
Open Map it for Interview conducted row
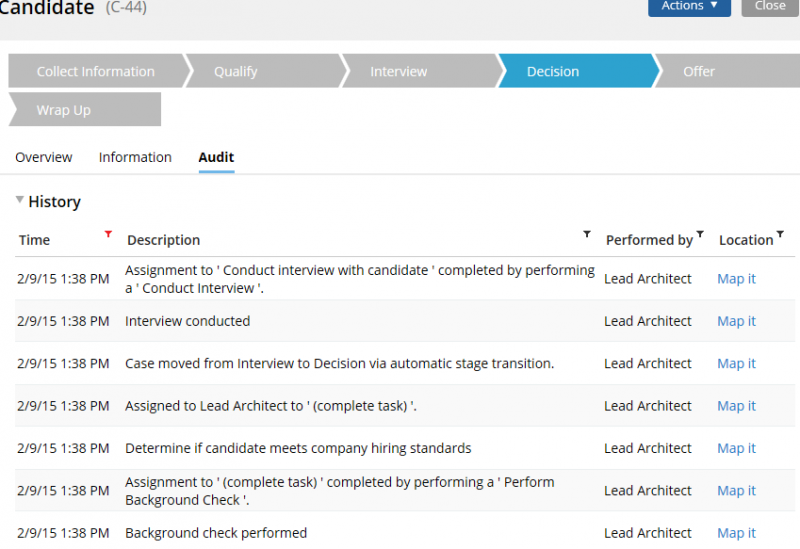(x=736, y=321)
